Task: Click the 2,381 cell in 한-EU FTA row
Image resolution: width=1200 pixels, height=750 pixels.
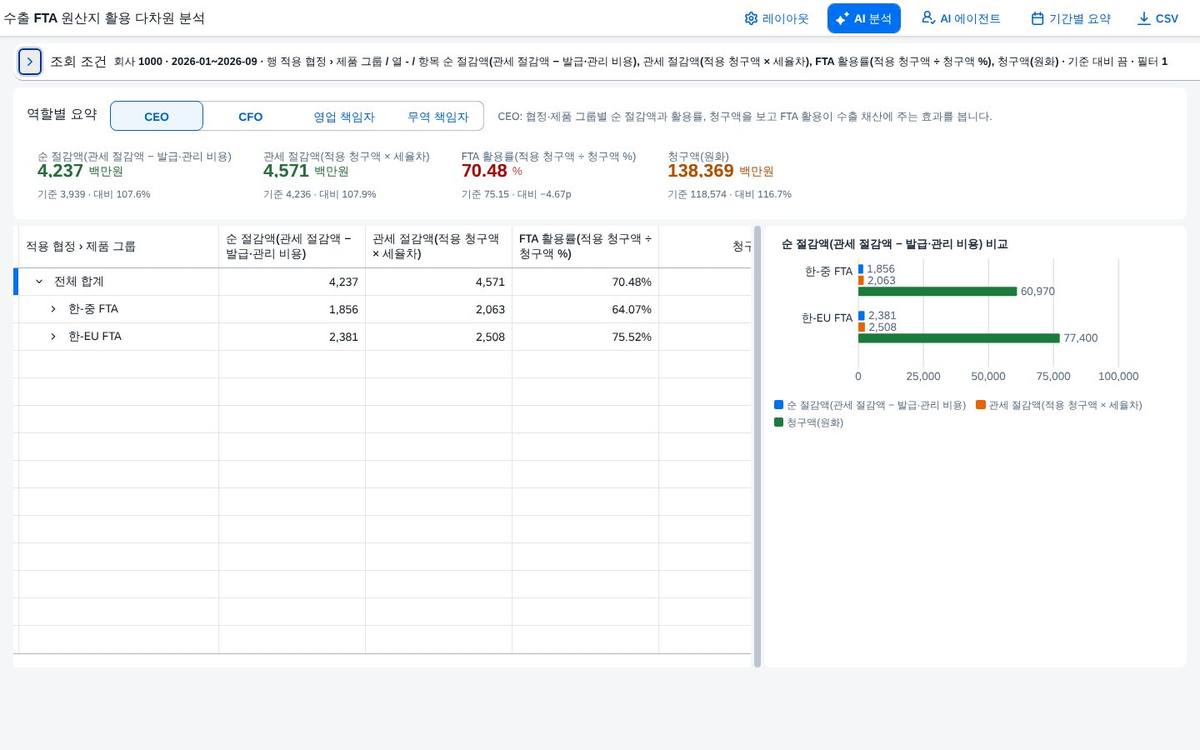Action: click(292, 337)
